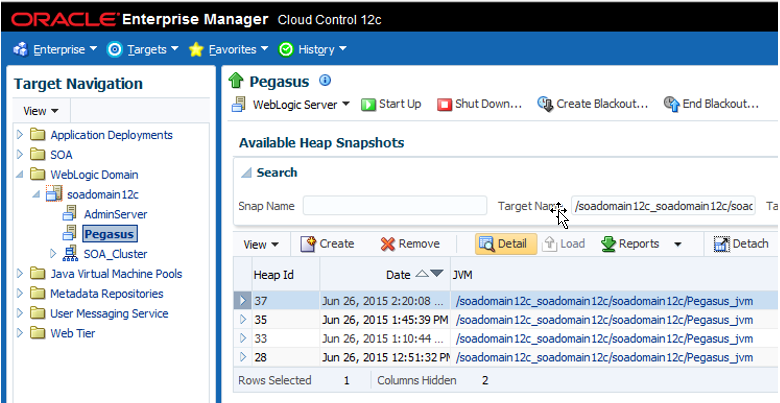This screenshot has height=403, width=780.
Task: Expand the User Messaging Service folder
Action: pyautogui.click(x=19, y=313)
